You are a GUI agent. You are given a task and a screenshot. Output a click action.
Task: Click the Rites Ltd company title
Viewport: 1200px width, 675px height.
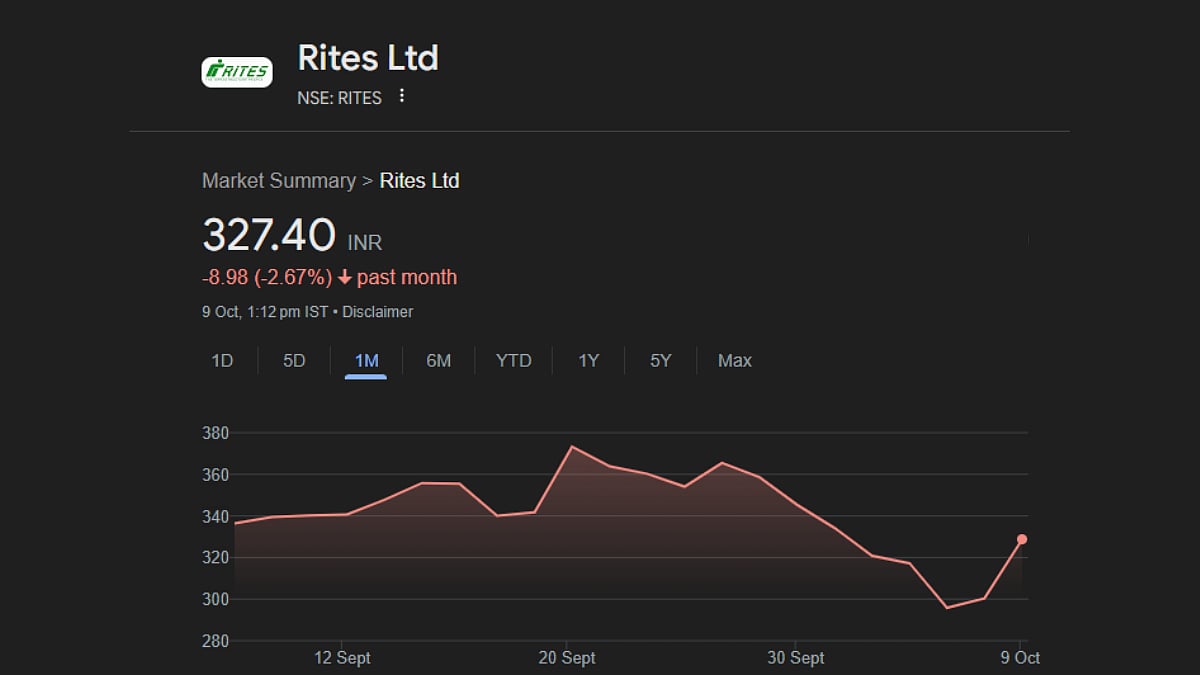tap(368, 58)
